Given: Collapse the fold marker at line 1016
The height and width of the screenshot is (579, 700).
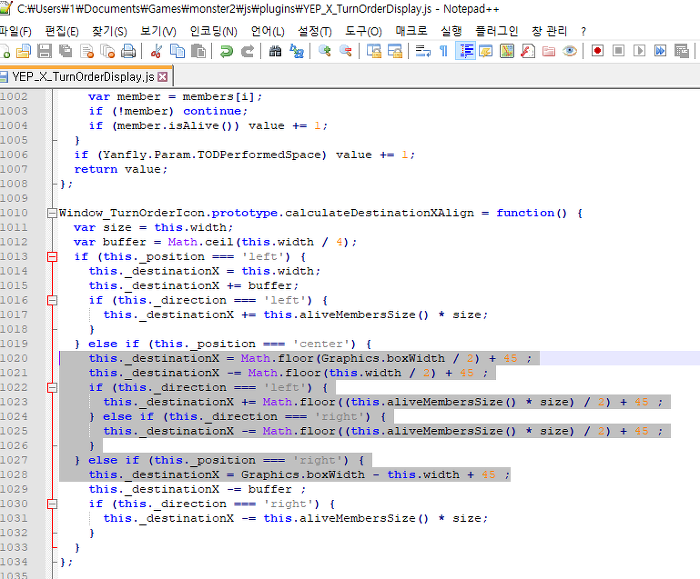Looking at the screenshot, I should (x=52, y=300).
